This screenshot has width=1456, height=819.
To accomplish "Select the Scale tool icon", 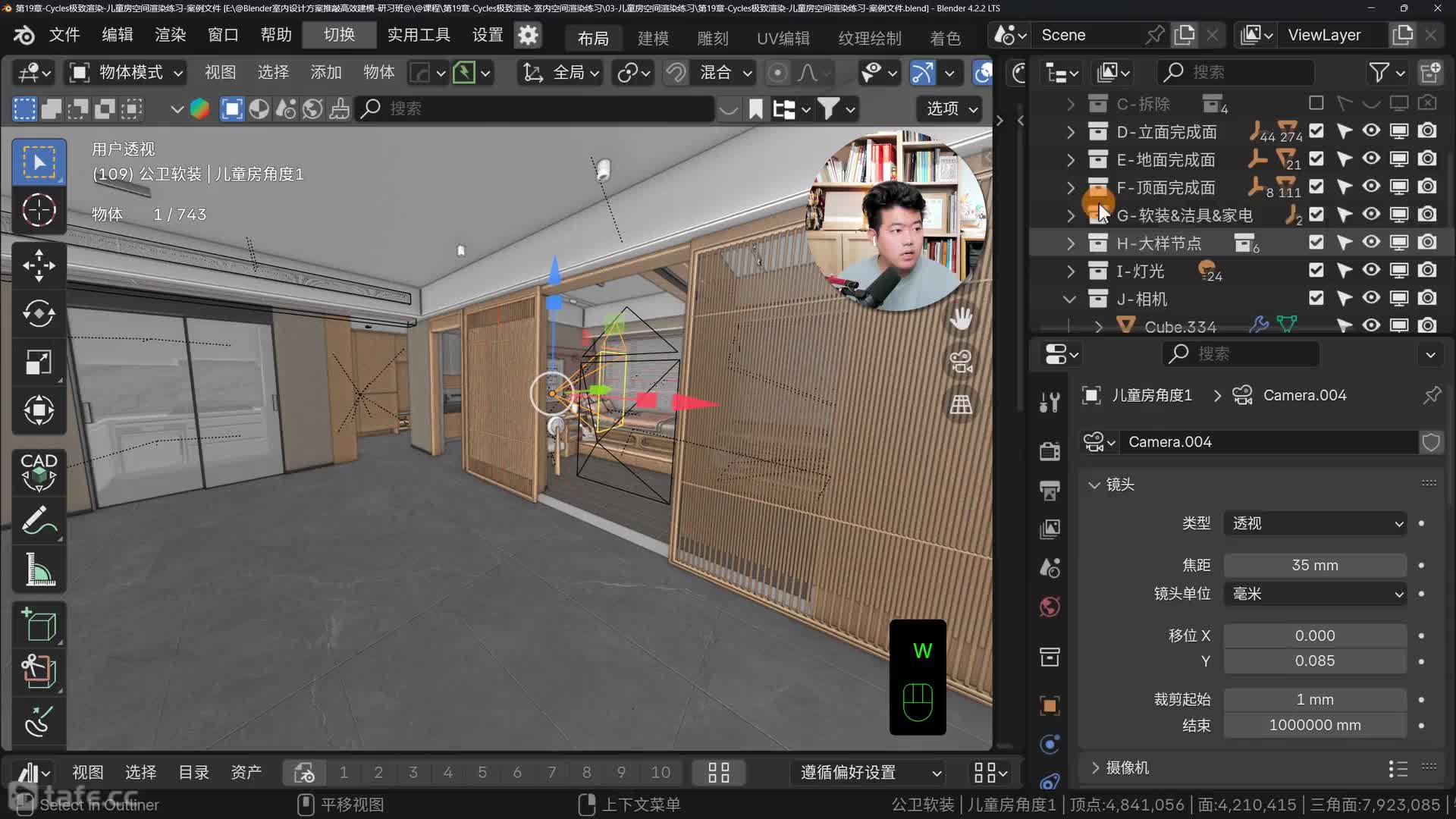I will pos(39,362).
